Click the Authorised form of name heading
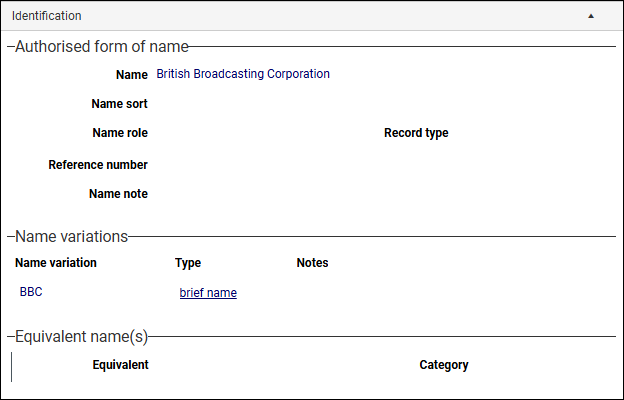624x400 pixels. (102, 46)
